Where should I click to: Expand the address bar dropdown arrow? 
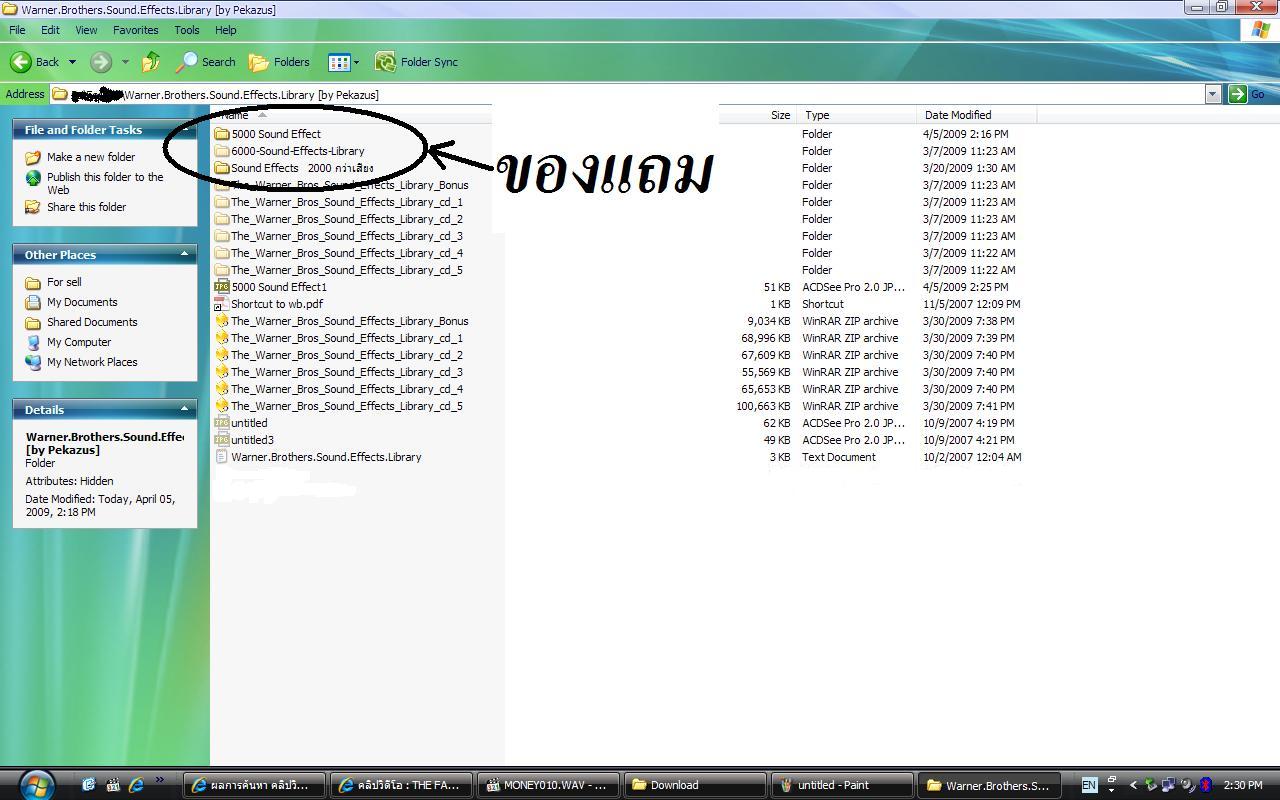1212,94
